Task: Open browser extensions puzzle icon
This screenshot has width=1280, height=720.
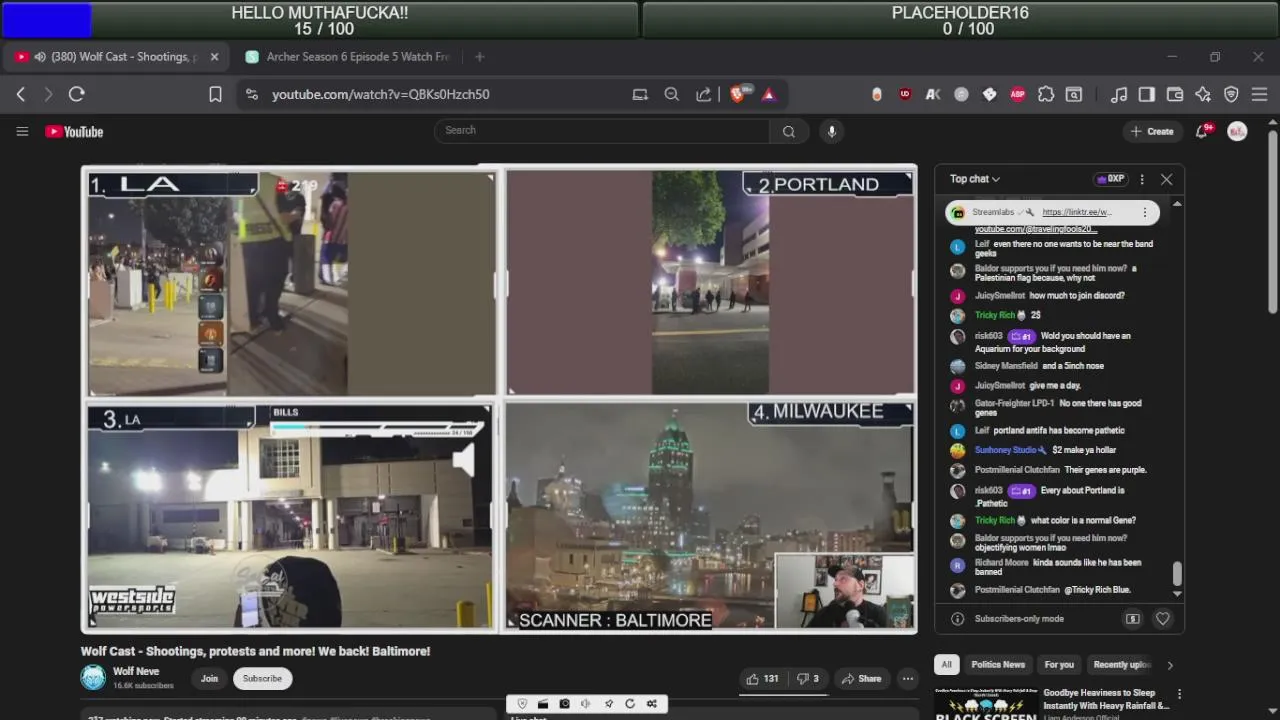Action: click(x=1046, y=94)
